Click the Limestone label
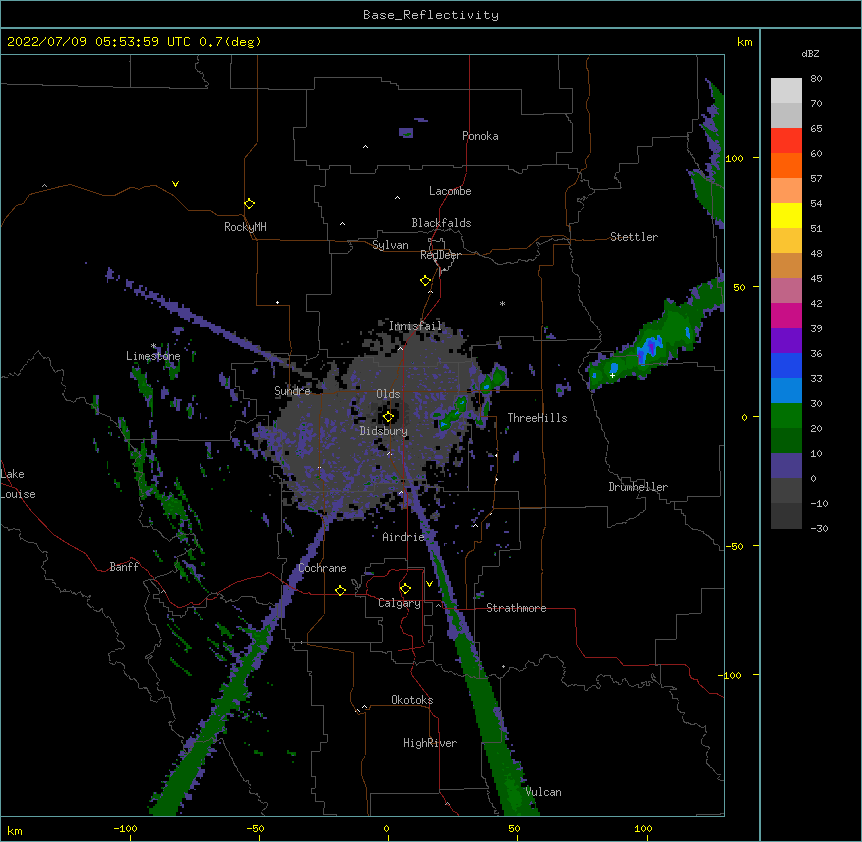Viewport: 862px width, 842px height. pyautogui.click(x=153, y=356)
